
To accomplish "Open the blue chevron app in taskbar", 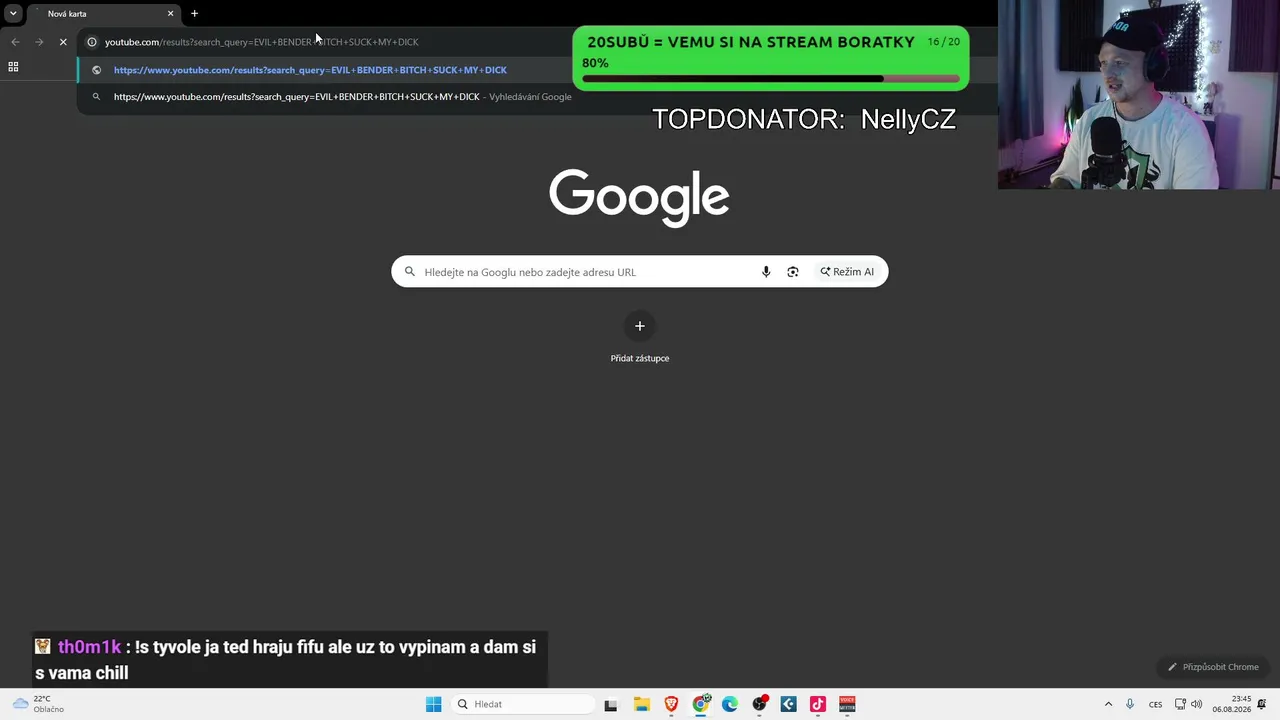I will click(x=789, y=704).
